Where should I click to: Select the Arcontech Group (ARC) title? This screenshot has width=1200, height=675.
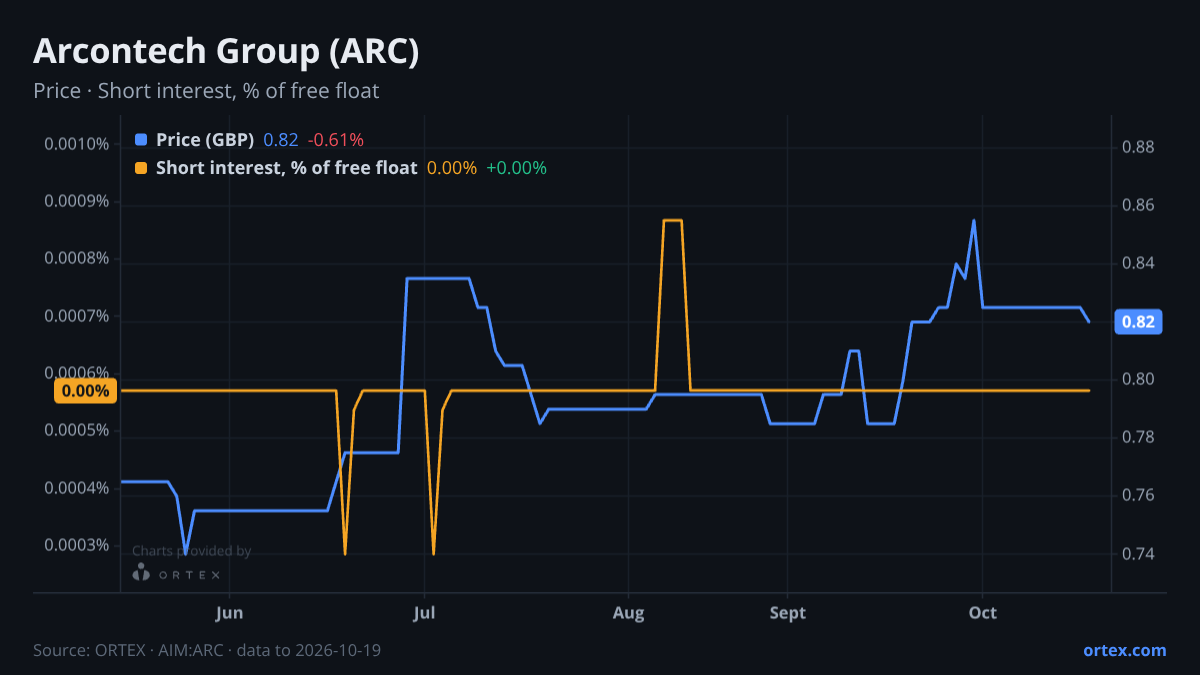[226, 52]
